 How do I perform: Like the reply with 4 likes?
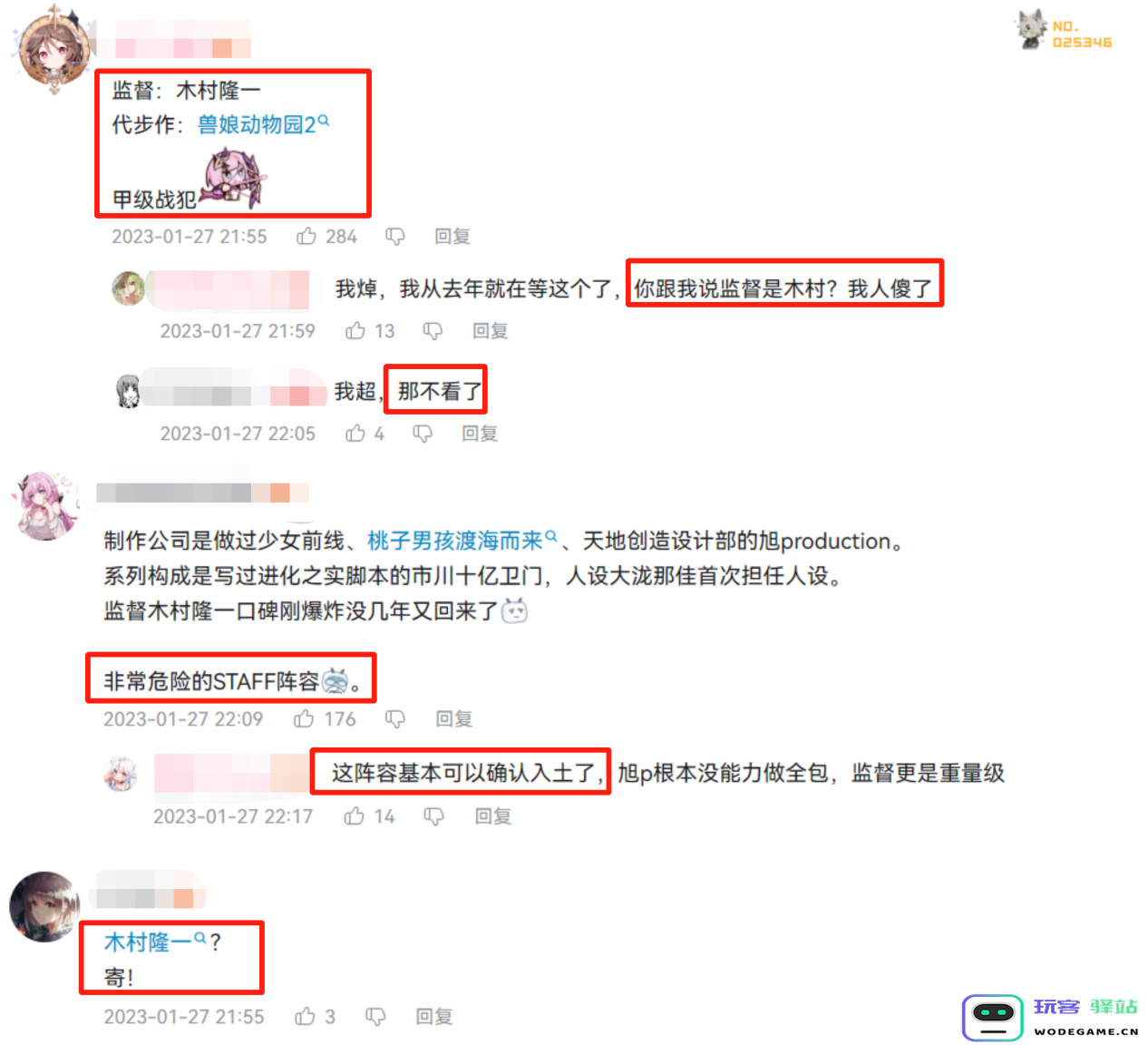pos(355,433)
